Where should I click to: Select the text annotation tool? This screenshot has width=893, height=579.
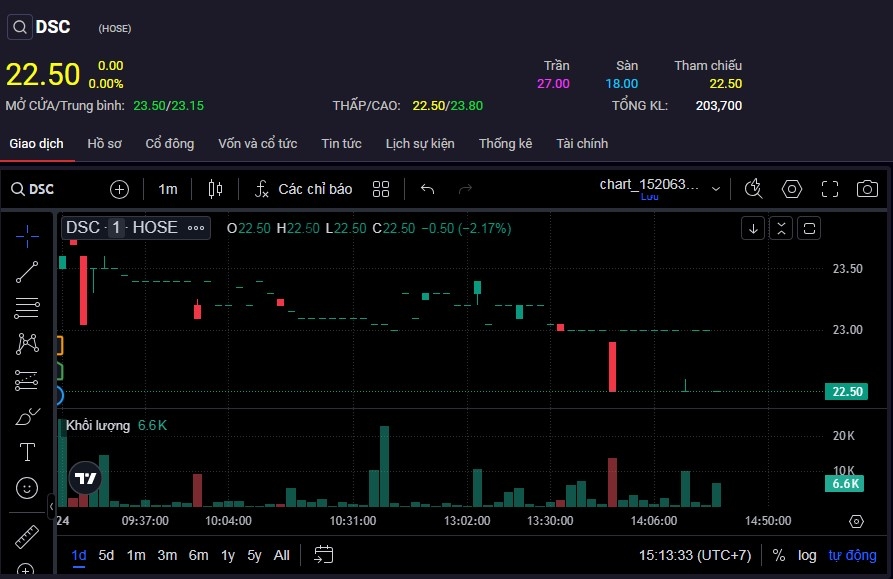click(x=27, y=452)
